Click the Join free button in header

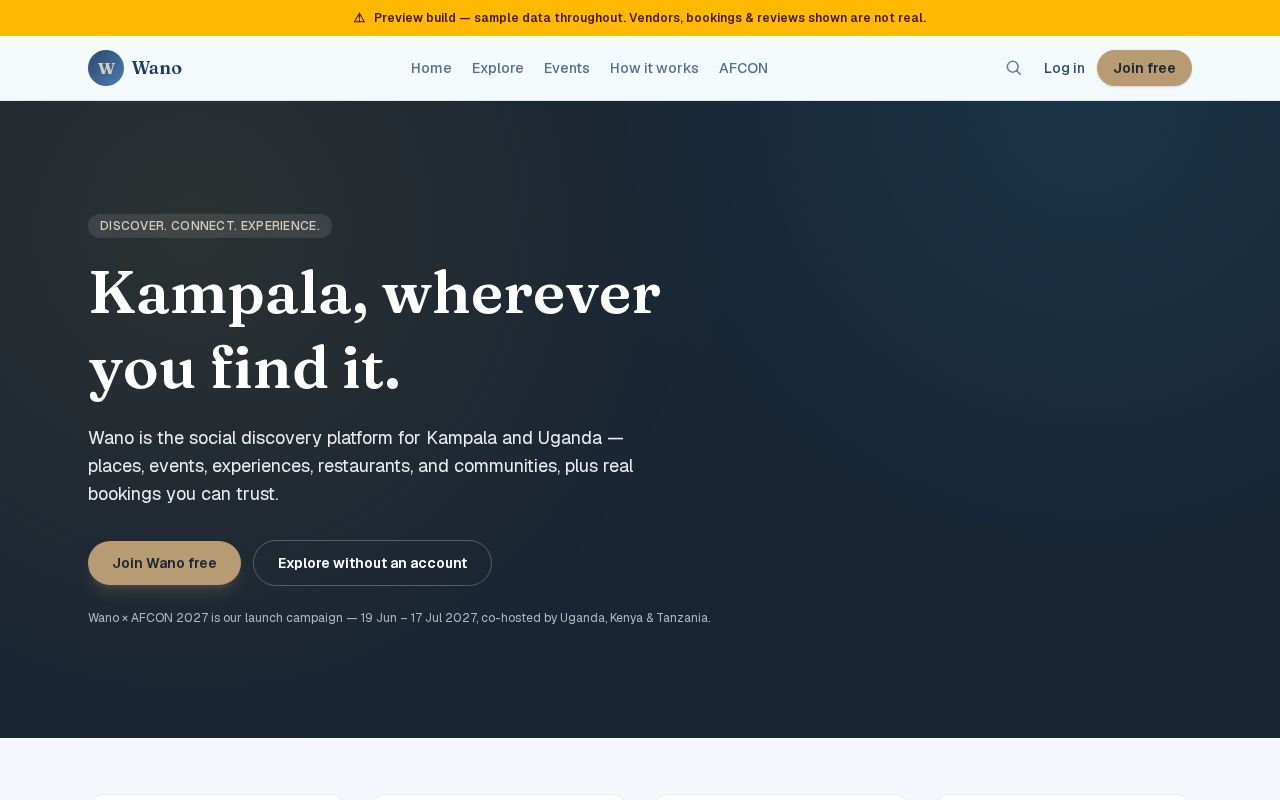tap(1144, 68)
